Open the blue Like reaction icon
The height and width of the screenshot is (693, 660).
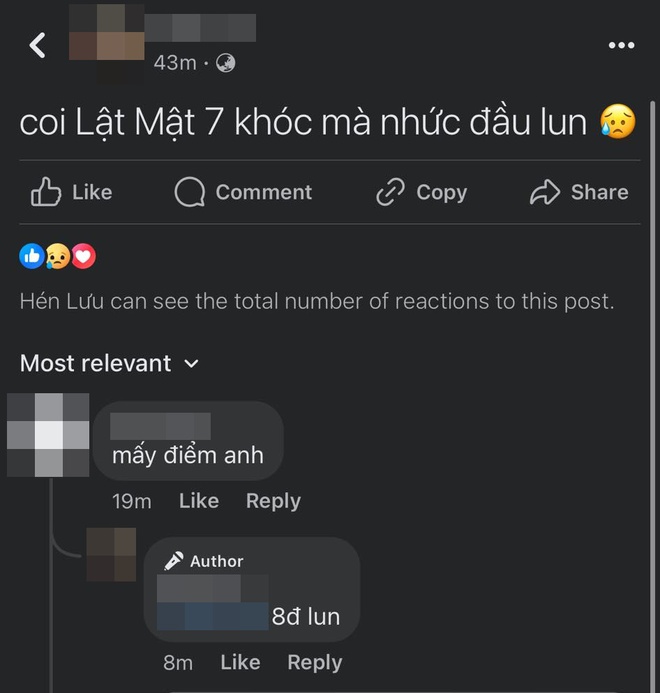[x=32, y=256]
